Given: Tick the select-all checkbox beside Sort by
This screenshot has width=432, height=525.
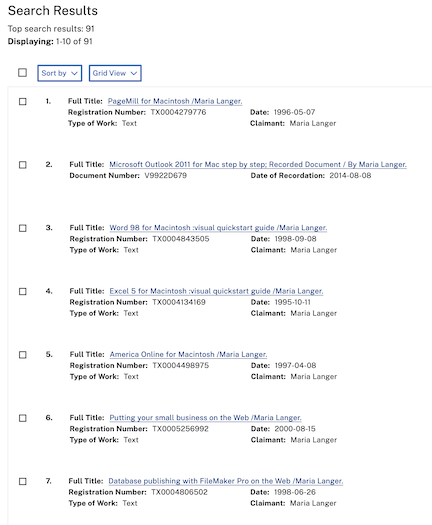Looking at the screenshot, I should 22,73.
